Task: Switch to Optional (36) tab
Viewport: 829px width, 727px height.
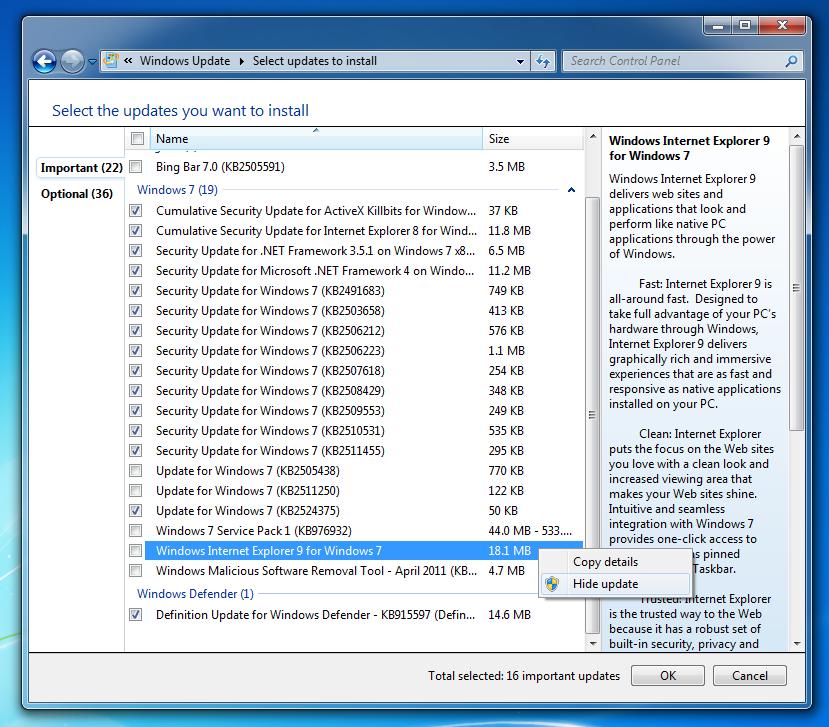Action: click(x=77, y=194)
